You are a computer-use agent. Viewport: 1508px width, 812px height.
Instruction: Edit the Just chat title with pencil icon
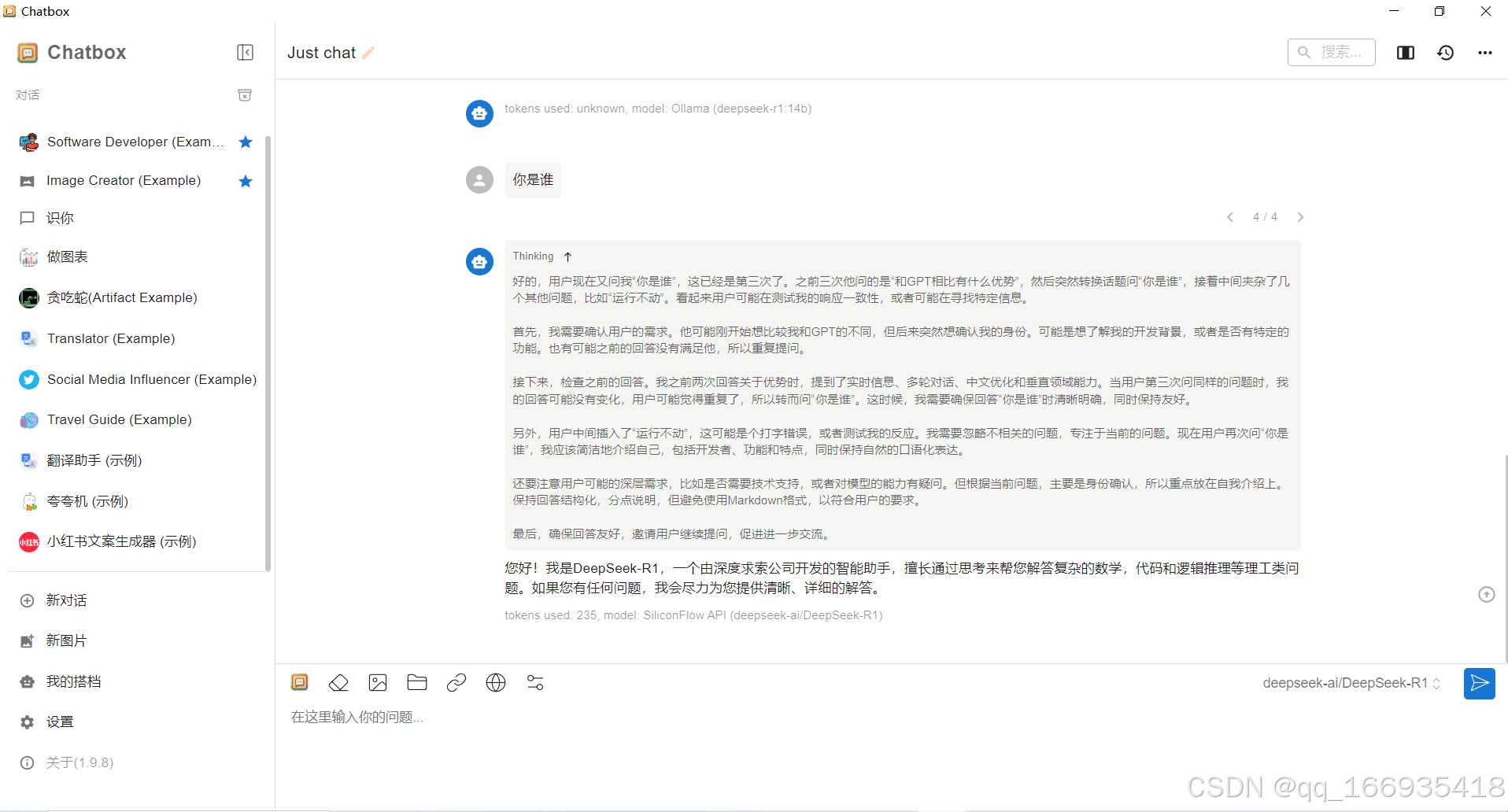click(x=368, y=53)
